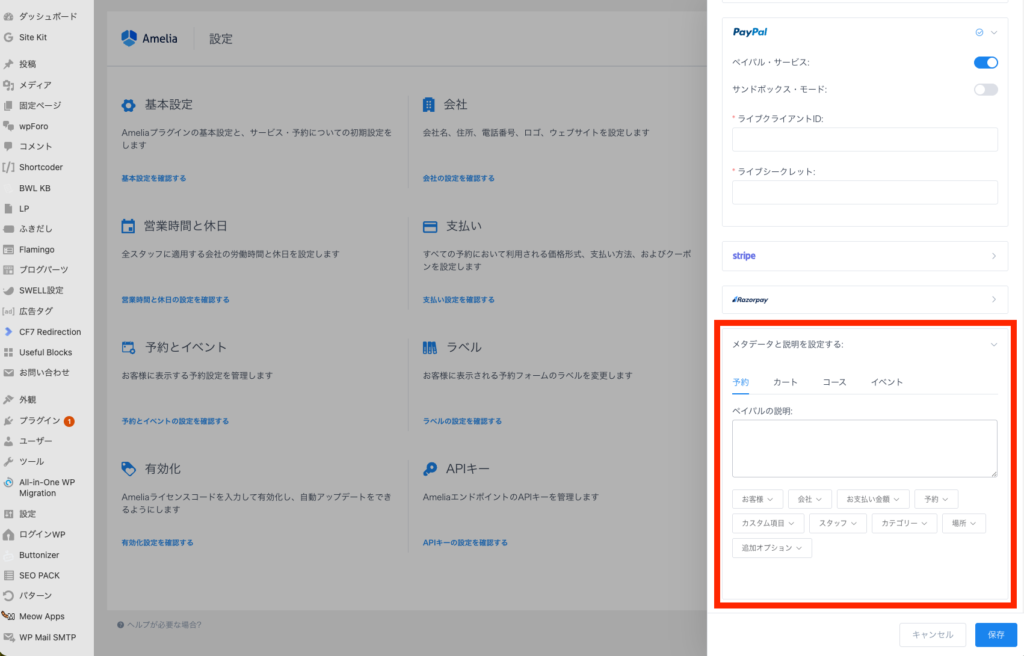Enable the サンドボックス・モード toggle
Image resolution: width=1024 pixels, height=656 pixels.
[985, 89]
